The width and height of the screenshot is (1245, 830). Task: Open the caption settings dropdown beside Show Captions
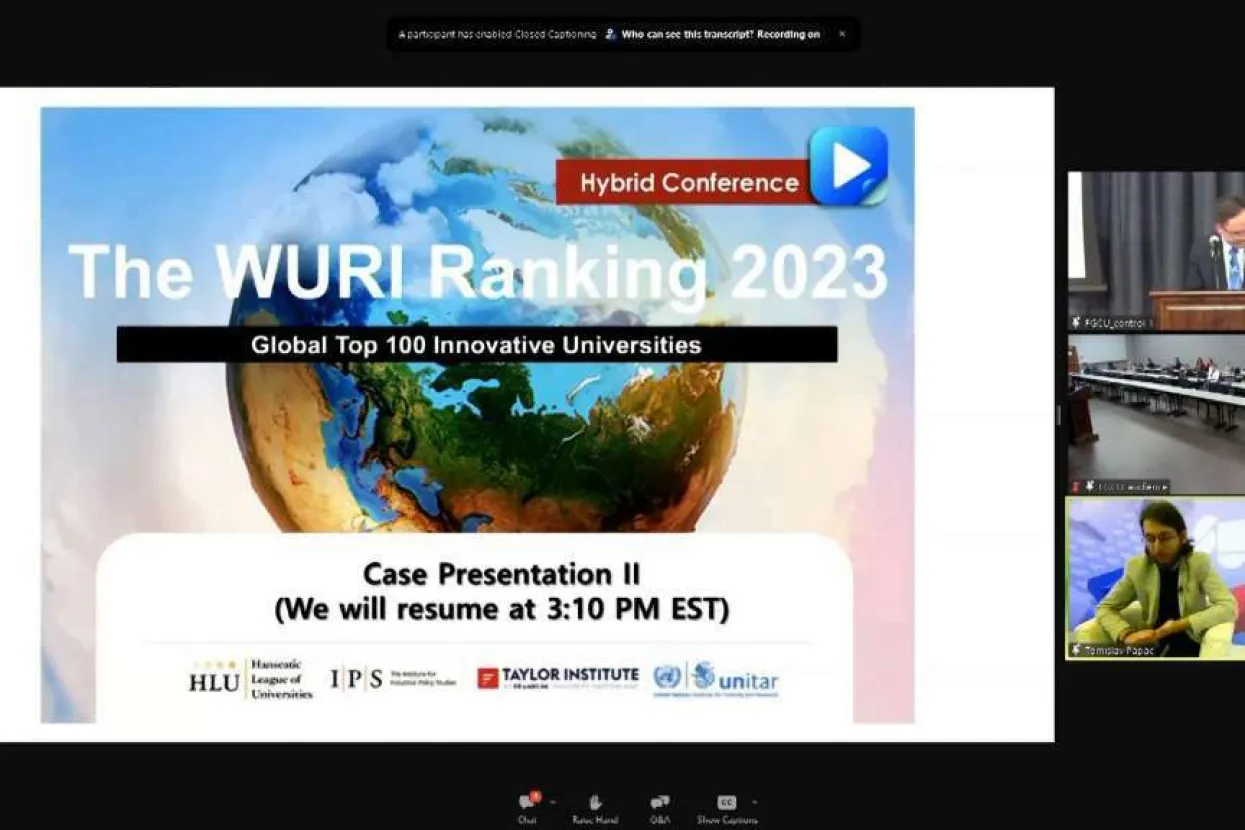pos(753,800)
